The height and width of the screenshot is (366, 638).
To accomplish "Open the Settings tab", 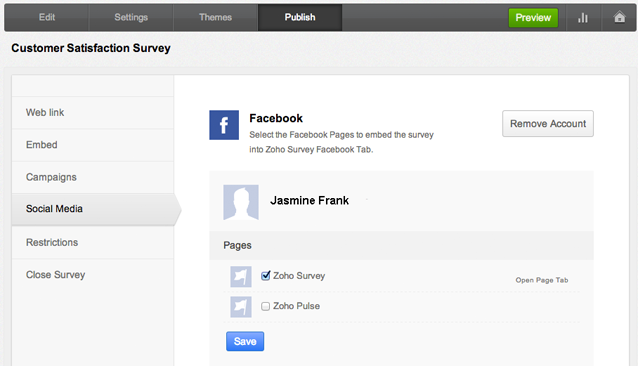I will click(131, 17).
